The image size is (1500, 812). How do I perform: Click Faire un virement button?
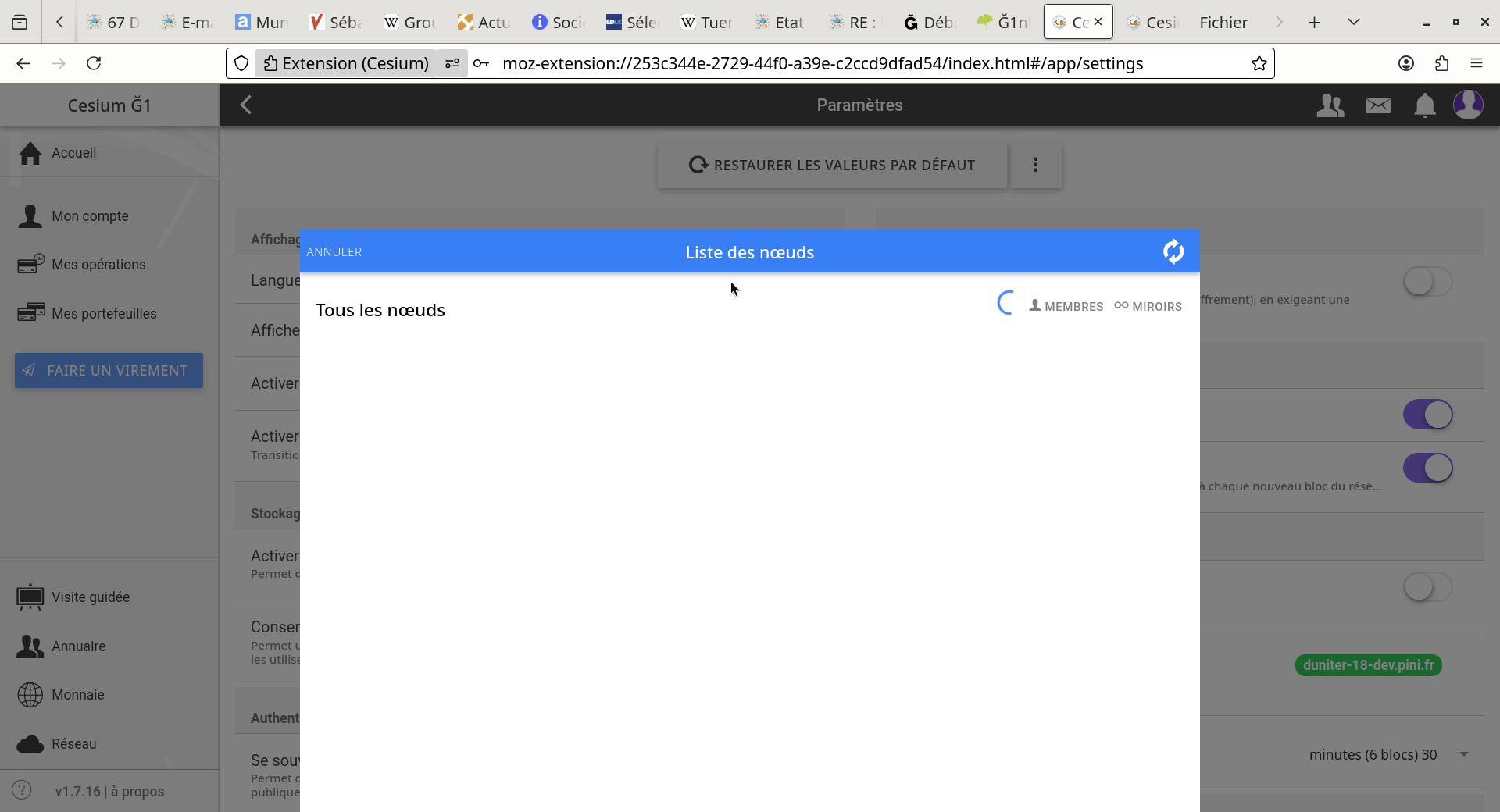[109, 370]
